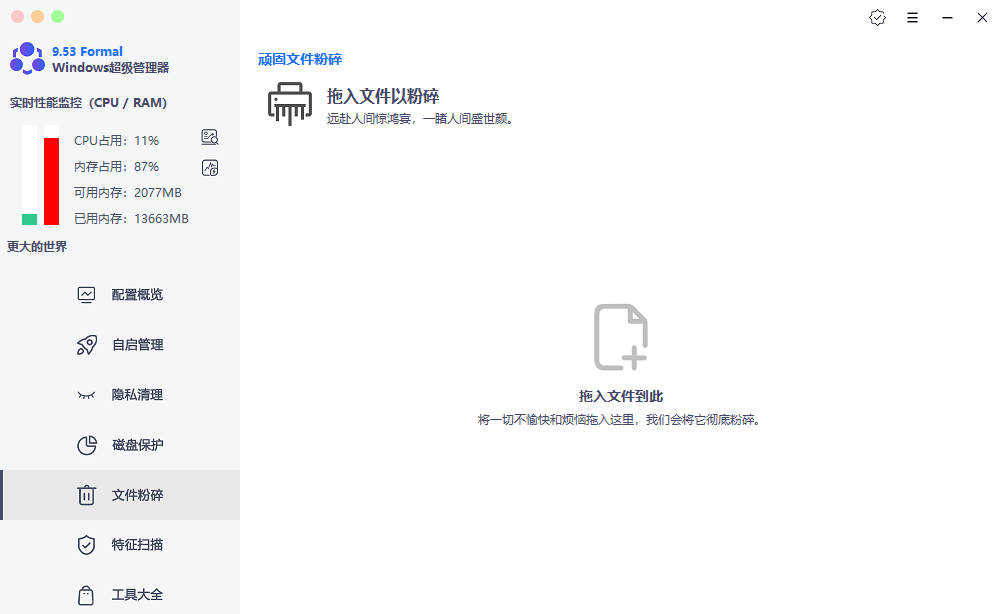Viewport: 999px width, 614px height.
Task: Switch to 隐私清理 section
Action: pos(120,395)
